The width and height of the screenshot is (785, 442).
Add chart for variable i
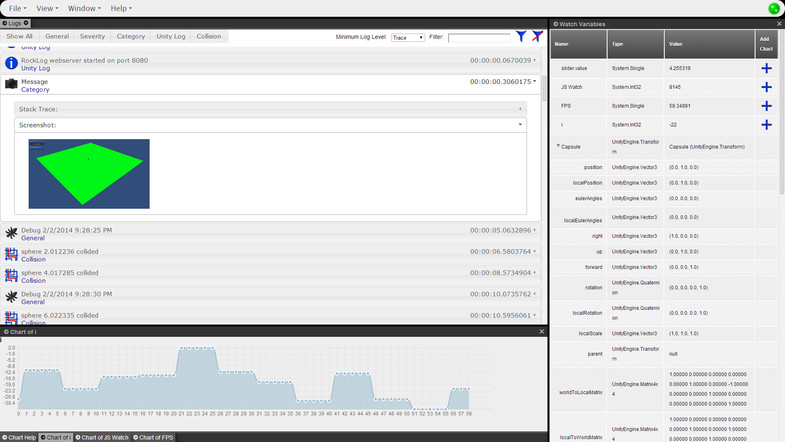pos(766,125)
